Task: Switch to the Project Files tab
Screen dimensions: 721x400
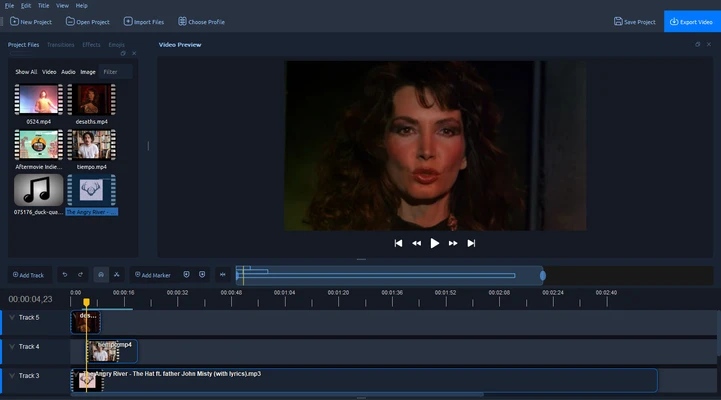Action: coord(23,45)
